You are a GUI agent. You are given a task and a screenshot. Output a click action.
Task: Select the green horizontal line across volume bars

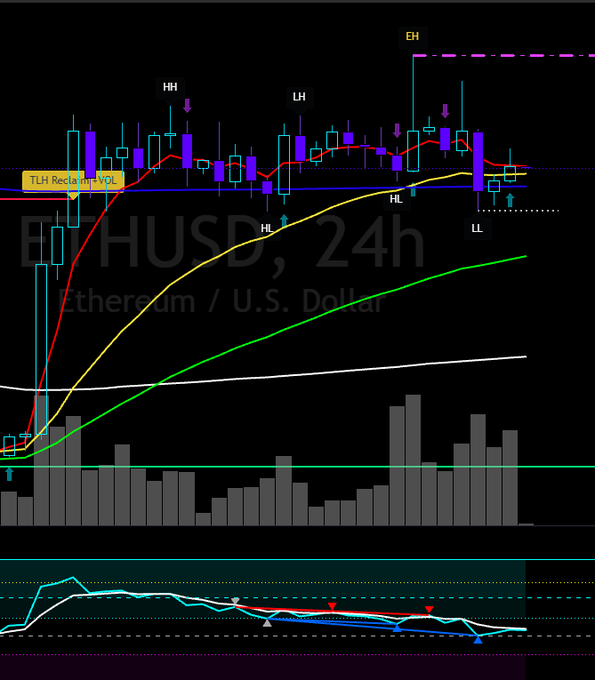click(x=298, y=467)
